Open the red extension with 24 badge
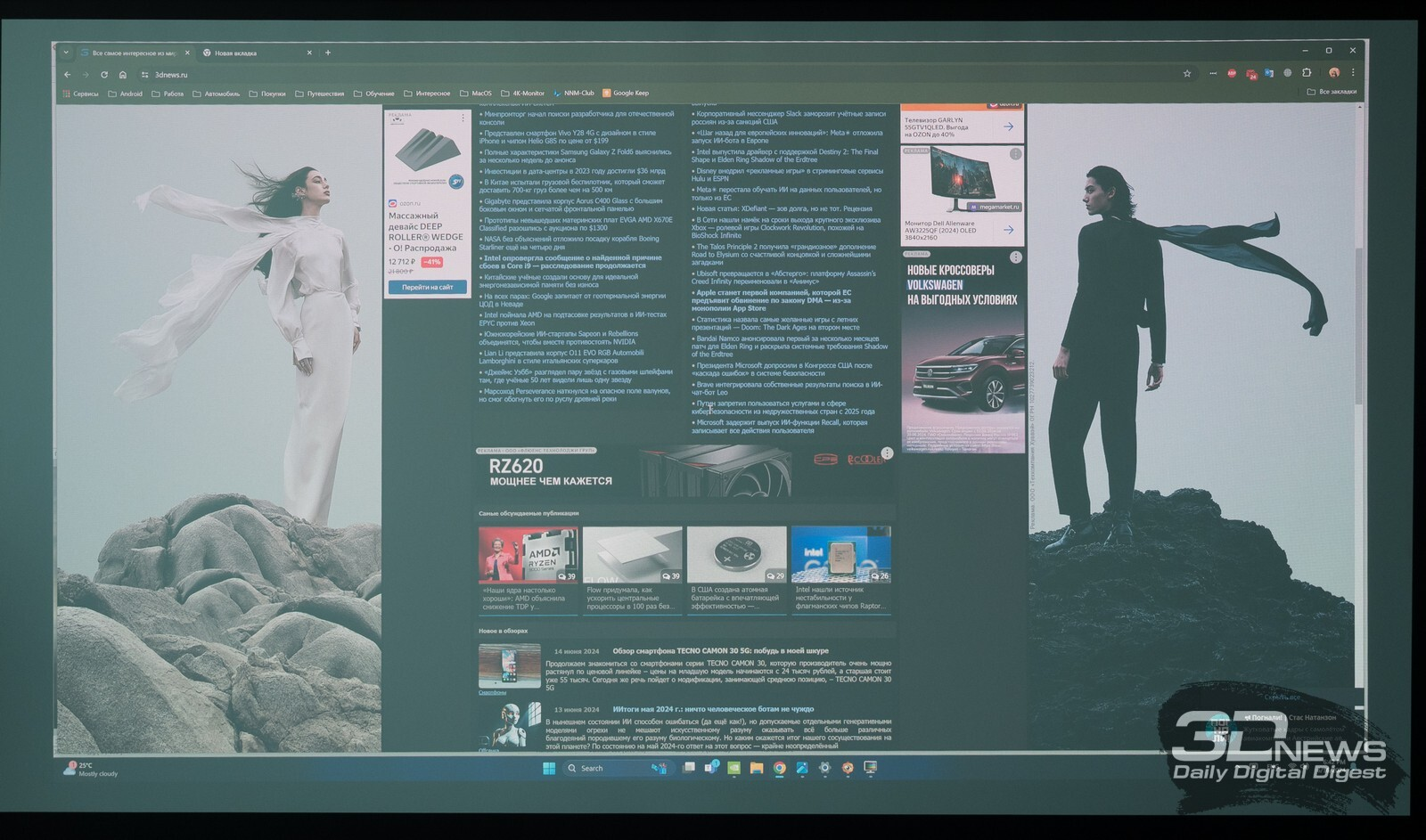 1250,74
